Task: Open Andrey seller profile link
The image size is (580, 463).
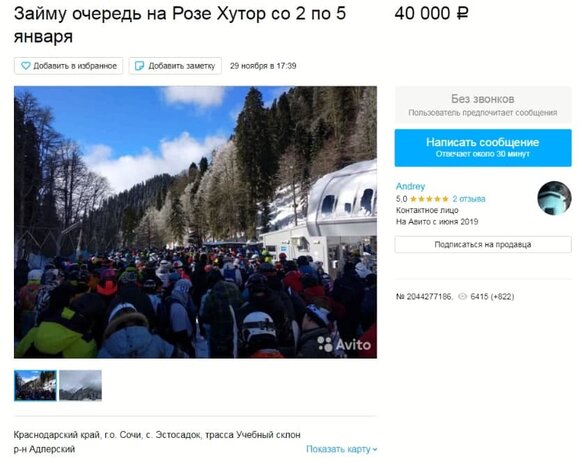Action: tap(410, 186)
